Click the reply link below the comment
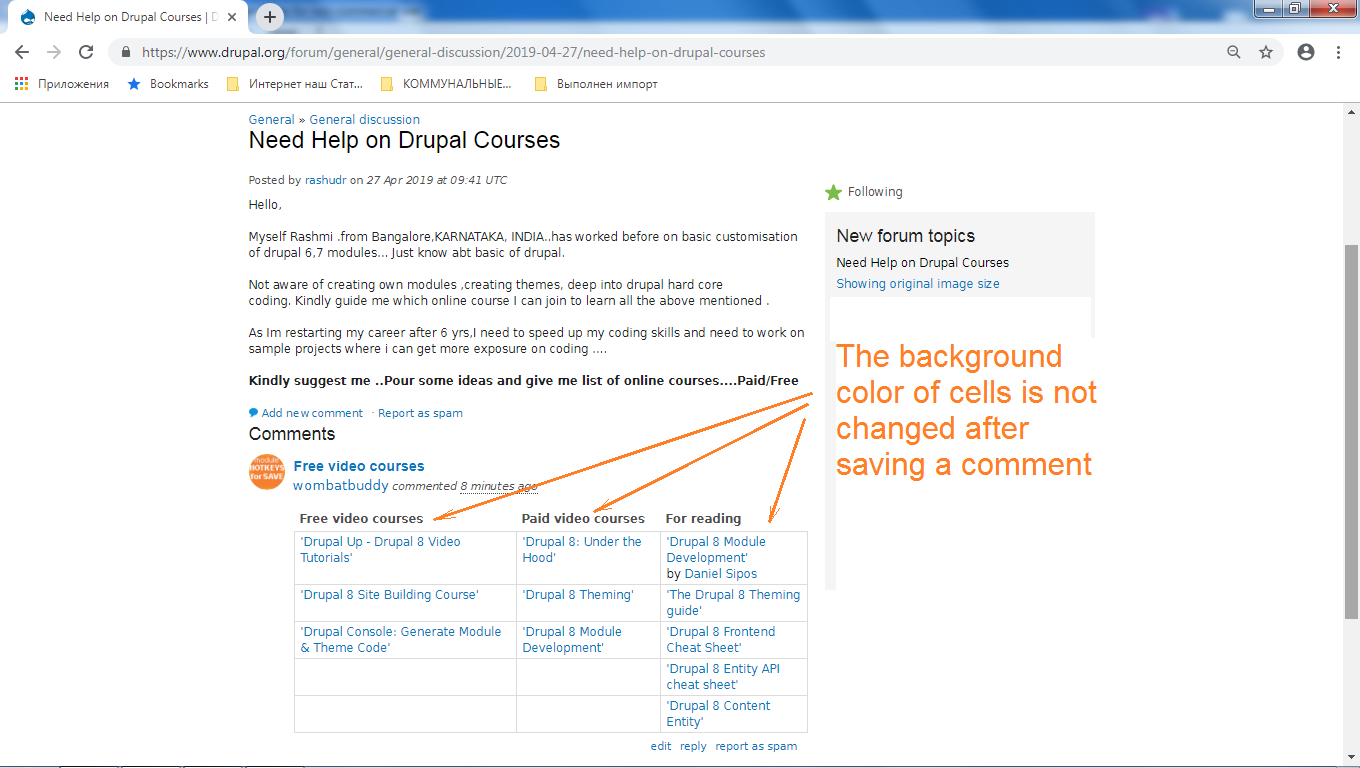The height and width of the screenshot is (768, 1360). [693, 746]
